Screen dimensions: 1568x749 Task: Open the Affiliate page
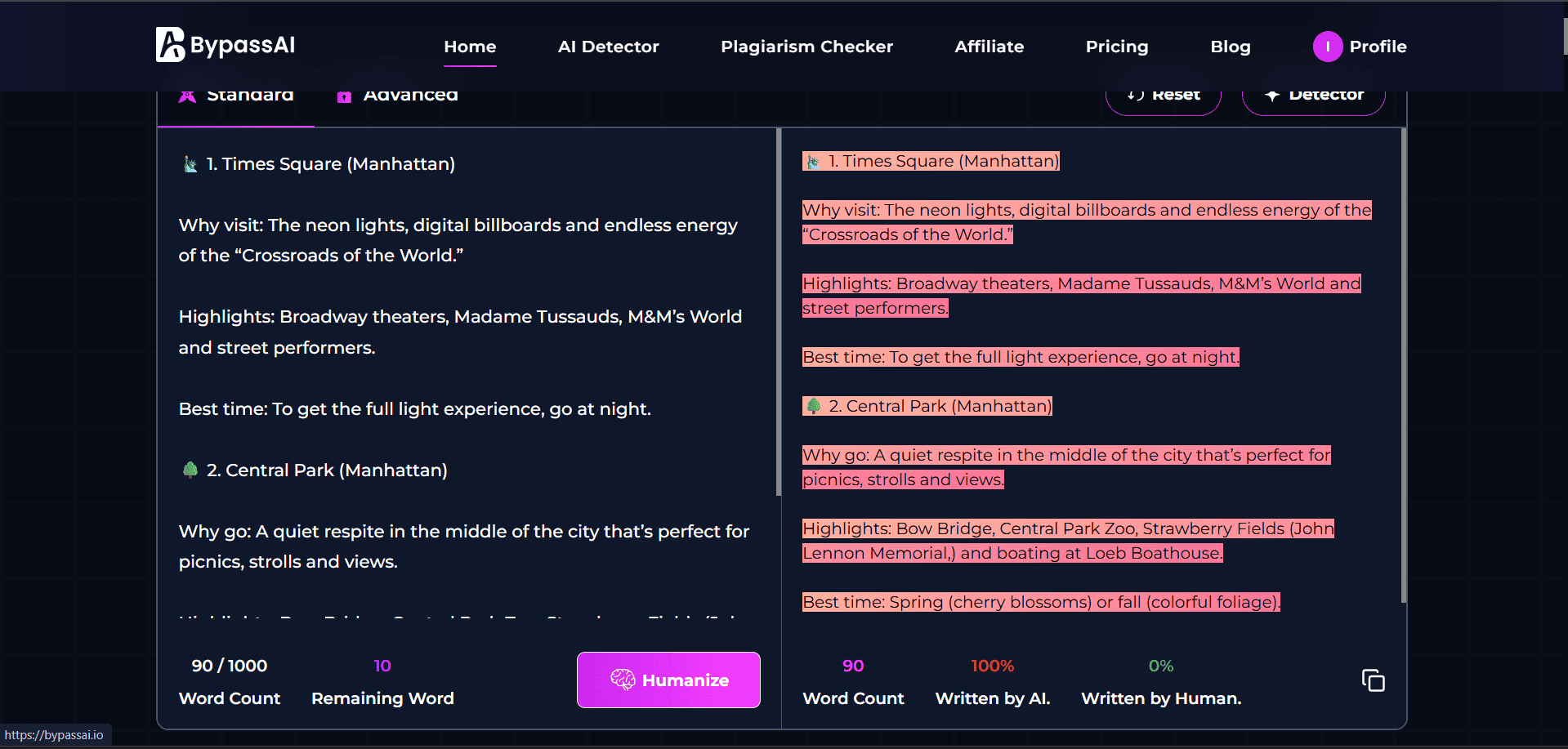pos(989,47)
